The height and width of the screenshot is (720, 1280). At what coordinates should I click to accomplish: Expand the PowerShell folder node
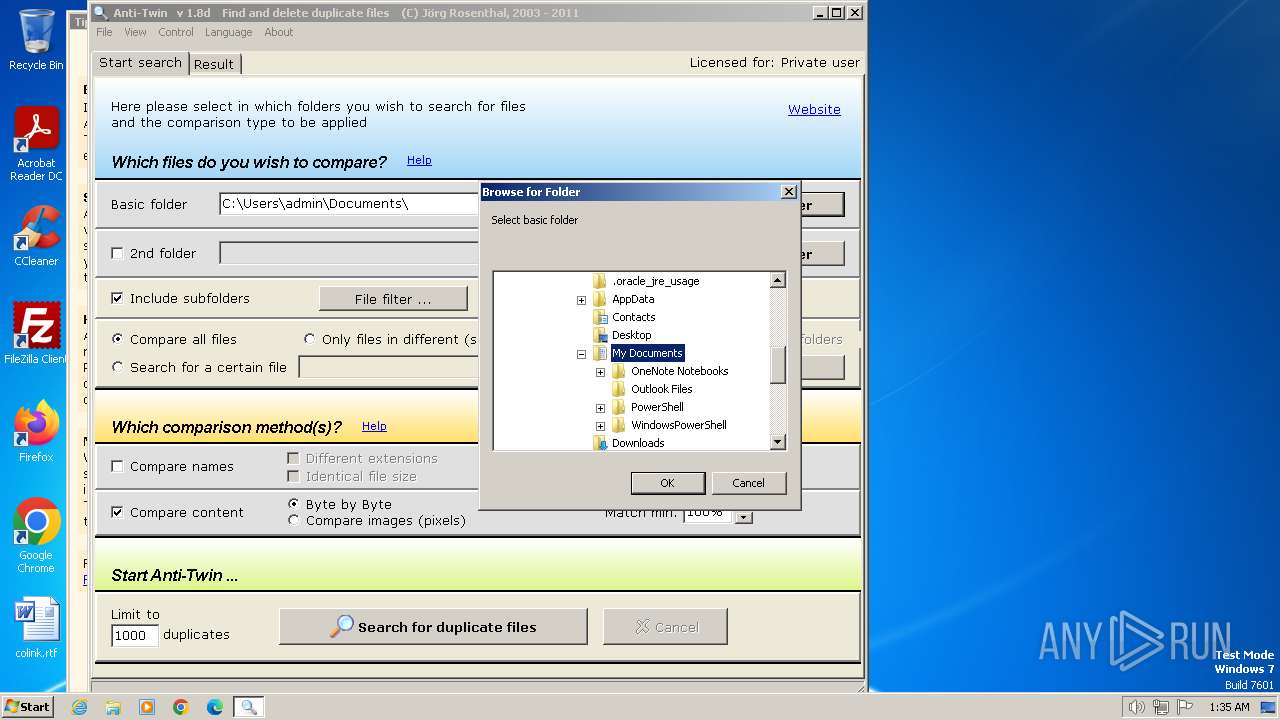pos(600,407)
